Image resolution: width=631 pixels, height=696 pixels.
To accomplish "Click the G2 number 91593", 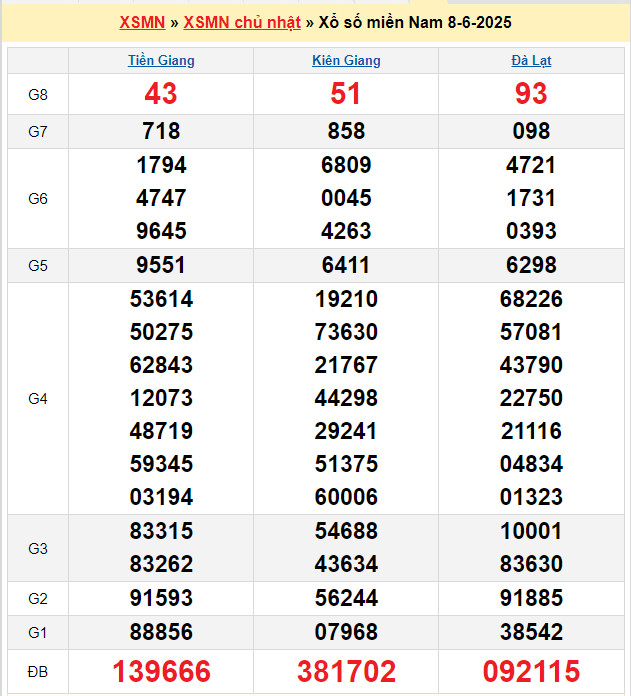I will tap(161, 598).
